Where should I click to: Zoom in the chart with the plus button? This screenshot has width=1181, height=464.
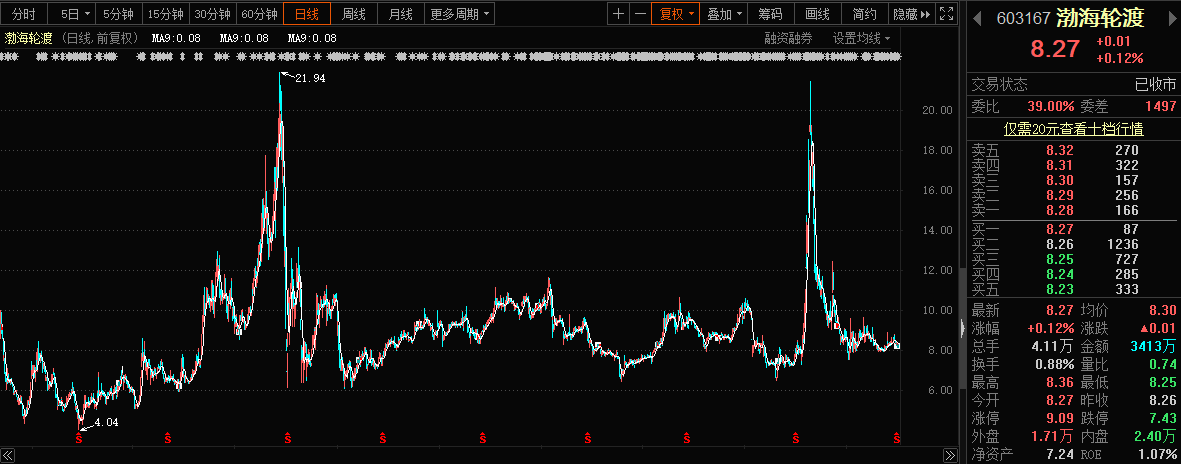(x=618, y=14)
